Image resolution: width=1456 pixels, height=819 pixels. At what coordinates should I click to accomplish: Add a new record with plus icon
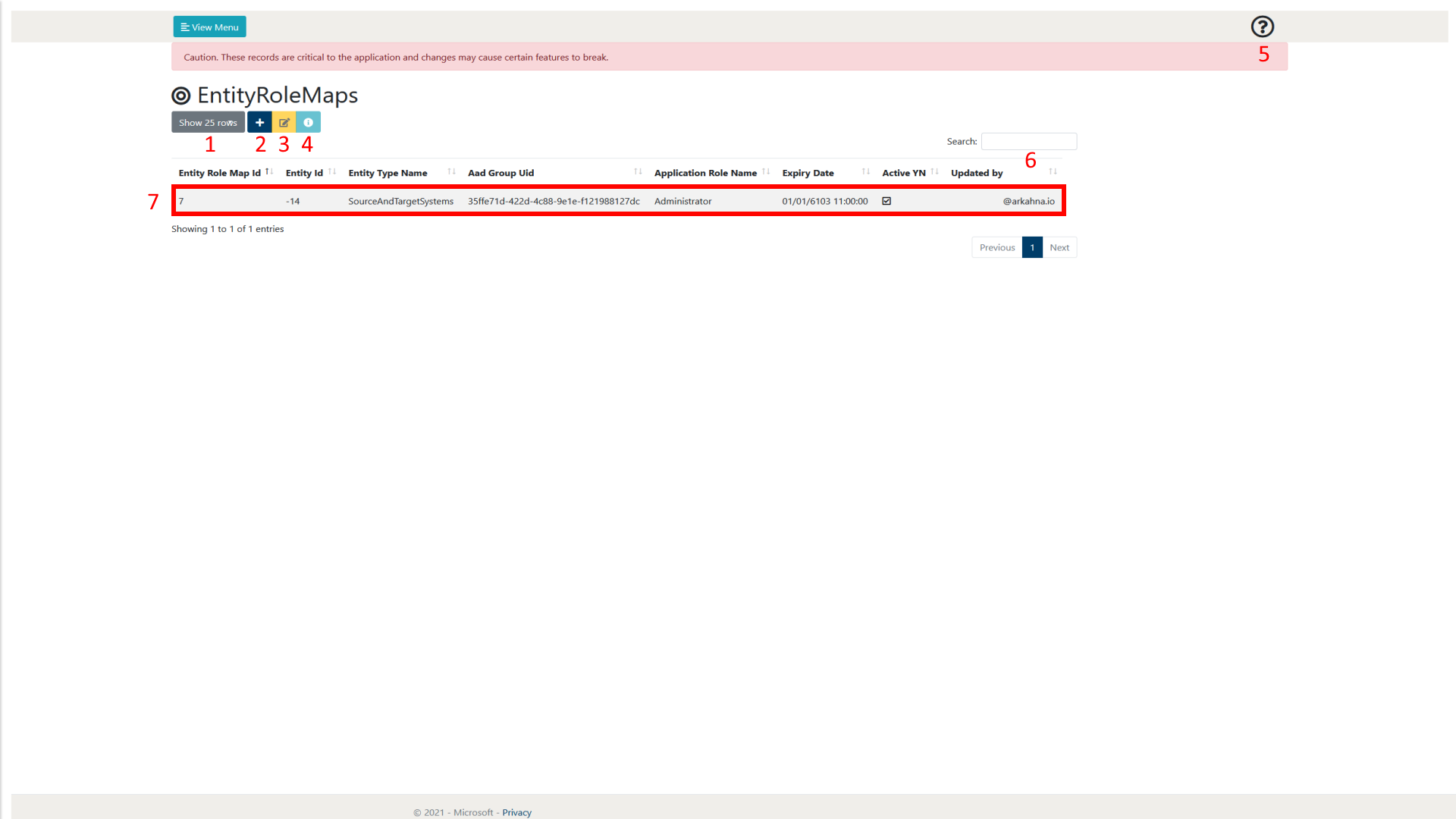click(x=259, y=122)
